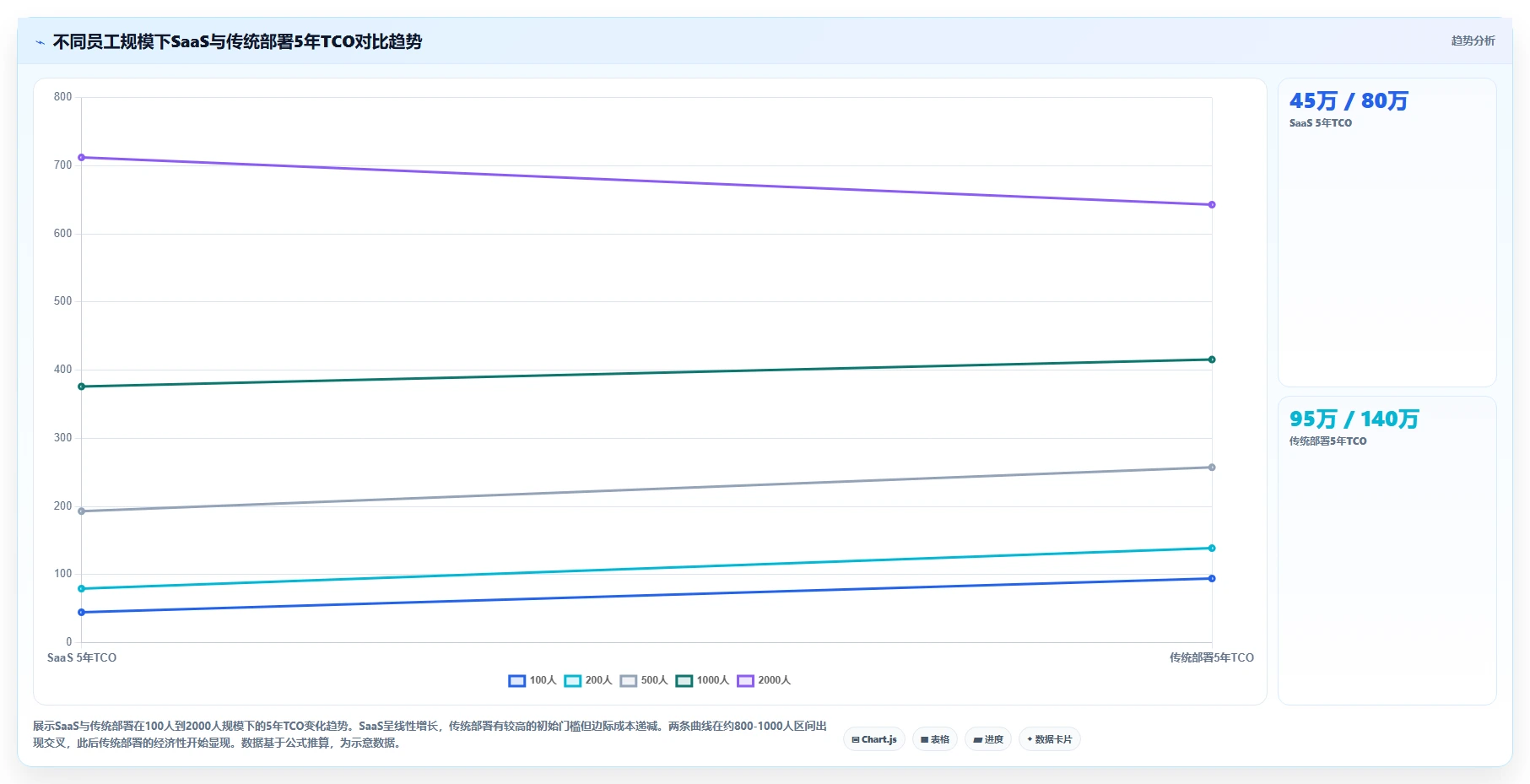Click the 数据卡片 tag
Image resolution: width=1530 pixels, height=784 pixels.
1050,739
